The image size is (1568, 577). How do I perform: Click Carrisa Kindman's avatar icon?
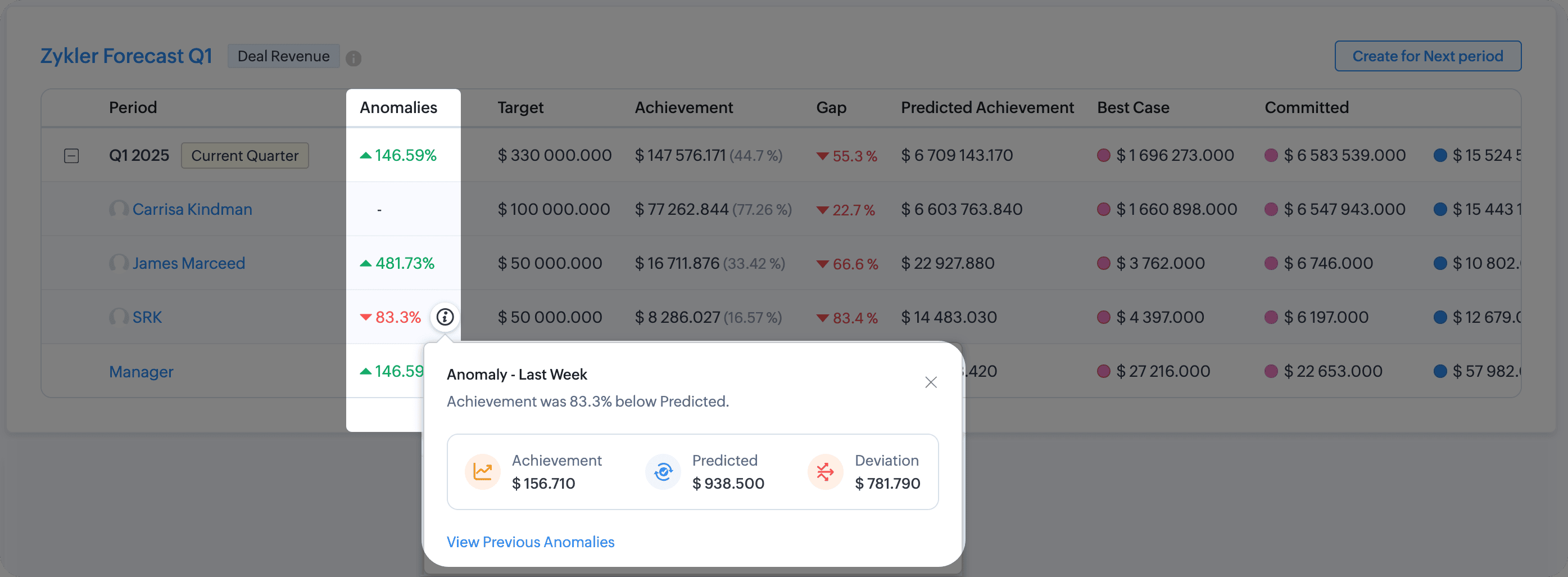(118, 209)
